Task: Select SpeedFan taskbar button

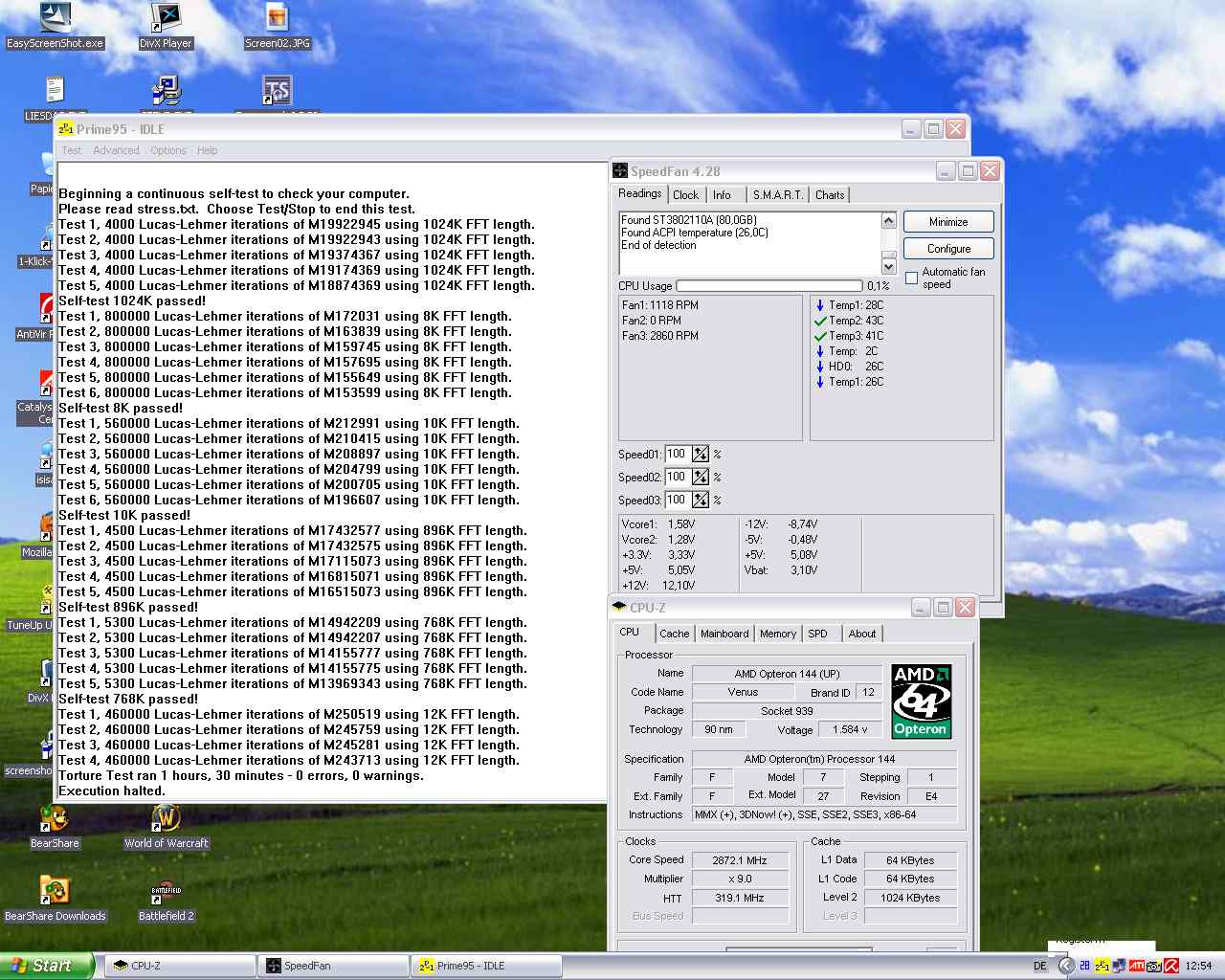Action: (334, 966)
